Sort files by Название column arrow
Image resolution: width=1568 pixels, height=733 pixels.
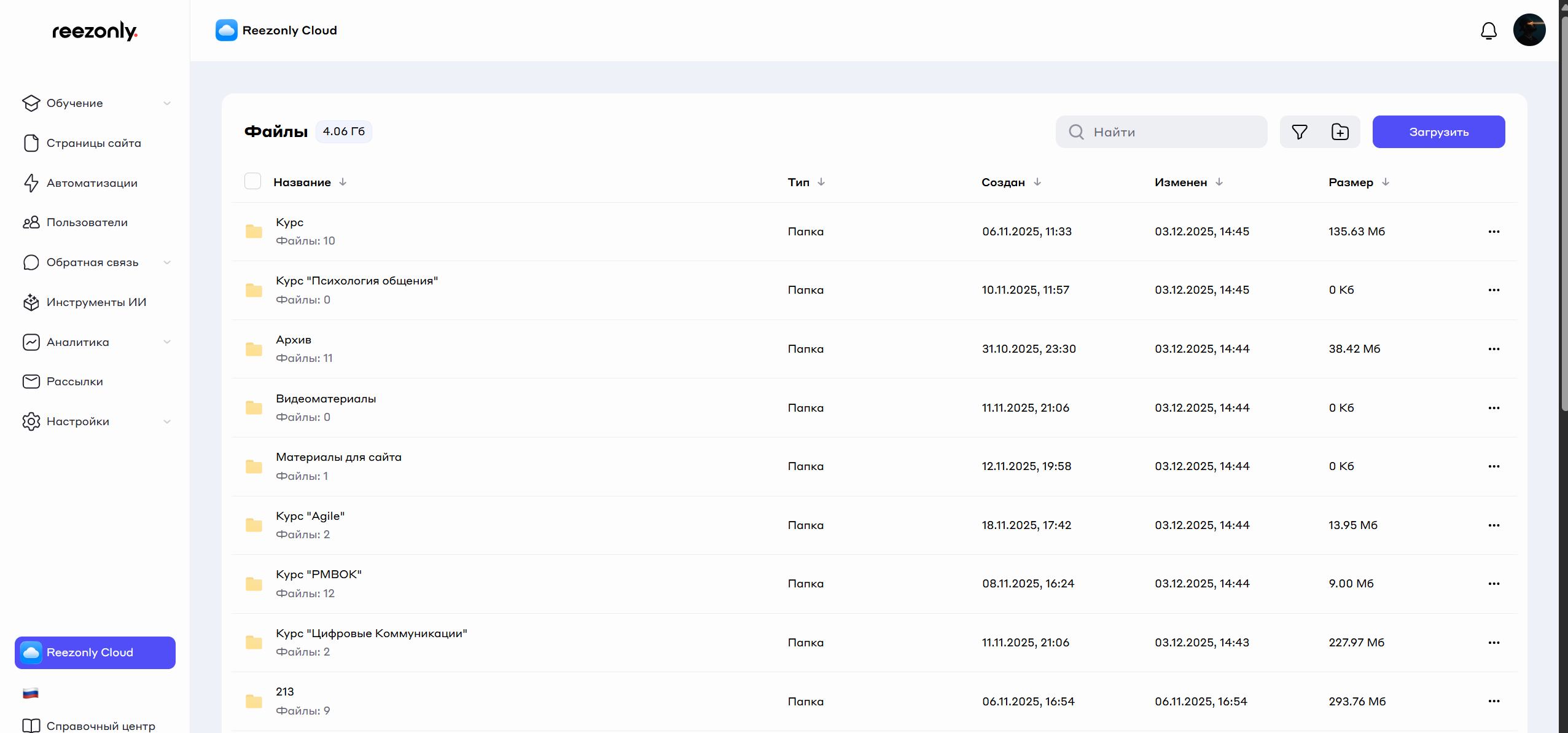[343, 182]
